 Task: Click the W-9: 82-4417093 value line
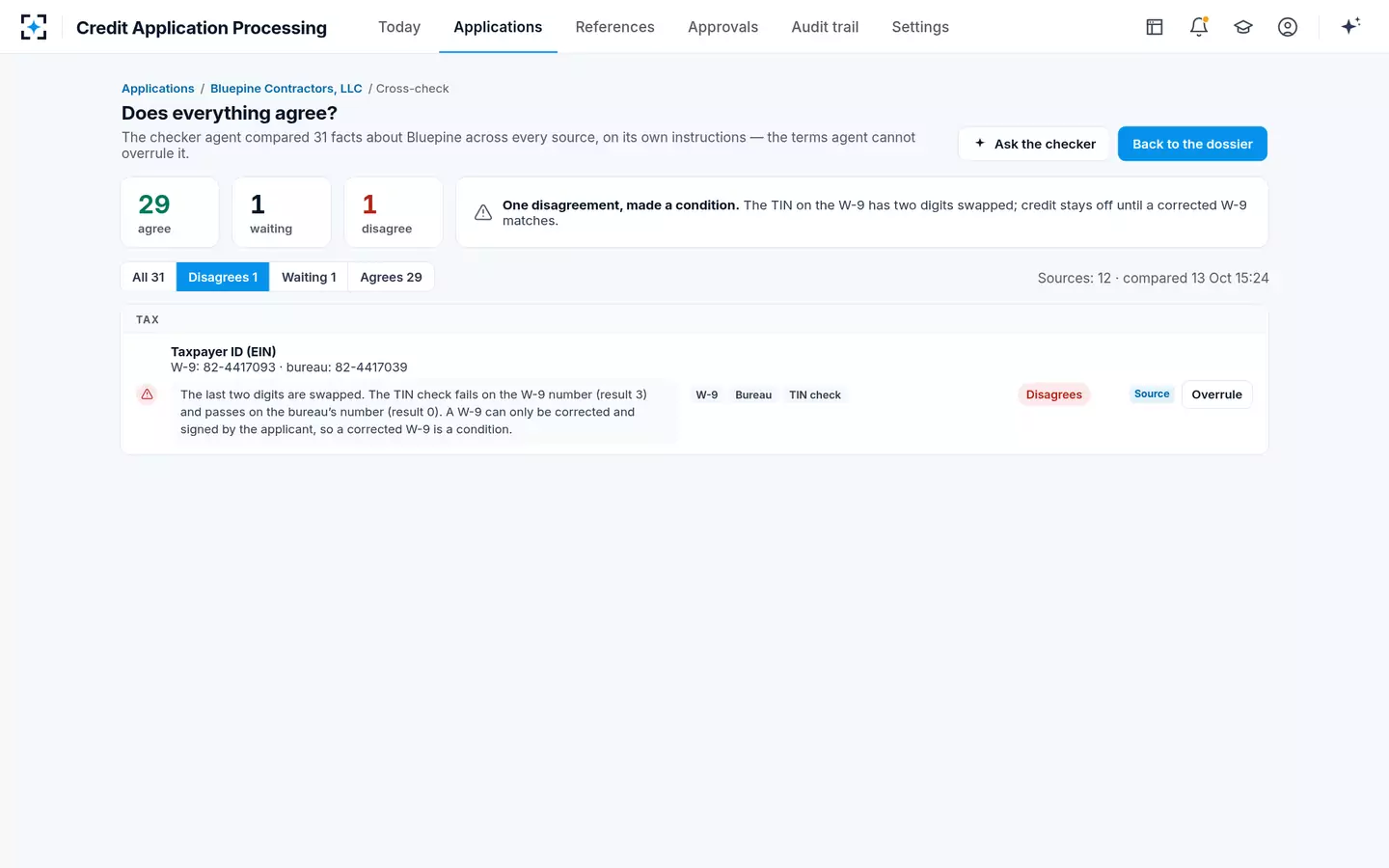(289, 367)
